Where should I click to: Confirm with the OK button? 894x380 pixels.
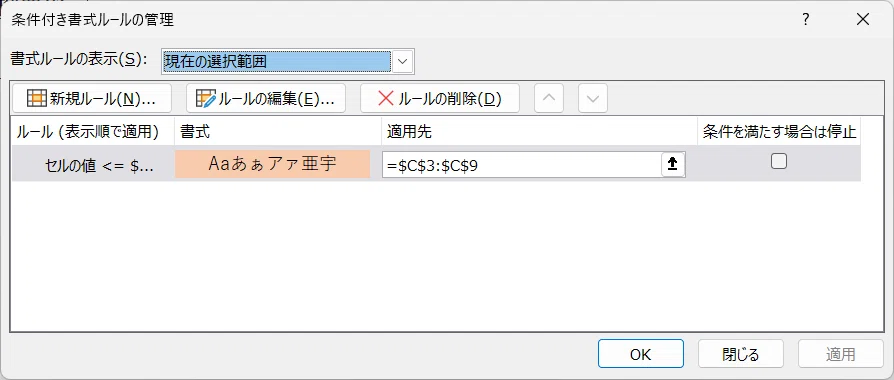[x=640, y=354]
